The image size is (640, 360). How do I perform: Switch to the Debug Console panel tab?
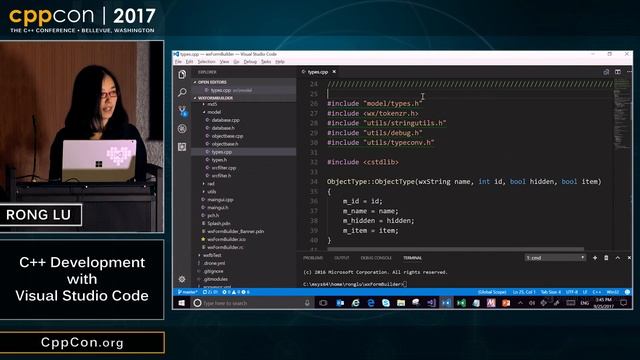(376, 258)
